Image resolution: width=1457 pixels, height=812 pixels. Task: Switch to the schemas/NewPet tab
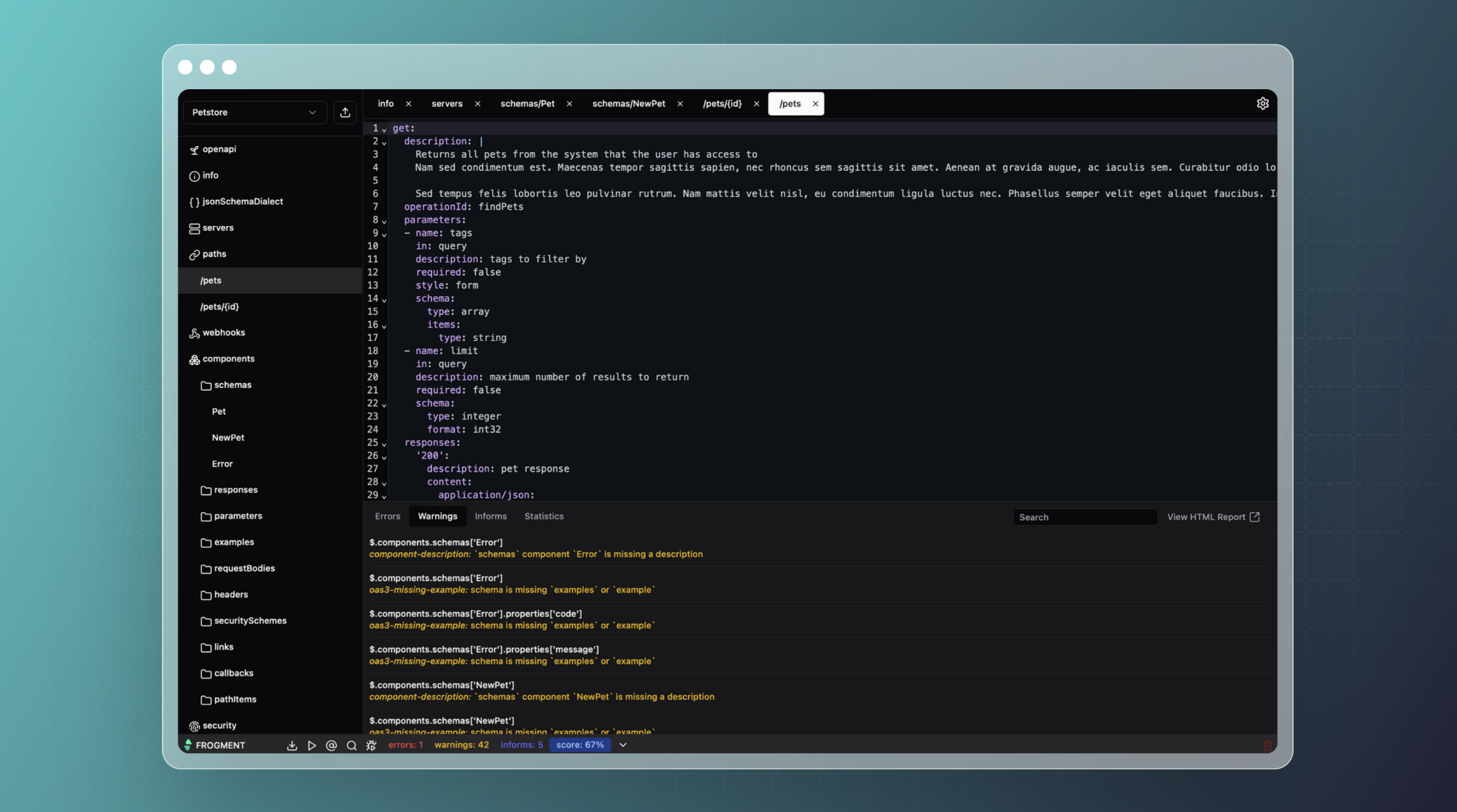click(628, 104)
